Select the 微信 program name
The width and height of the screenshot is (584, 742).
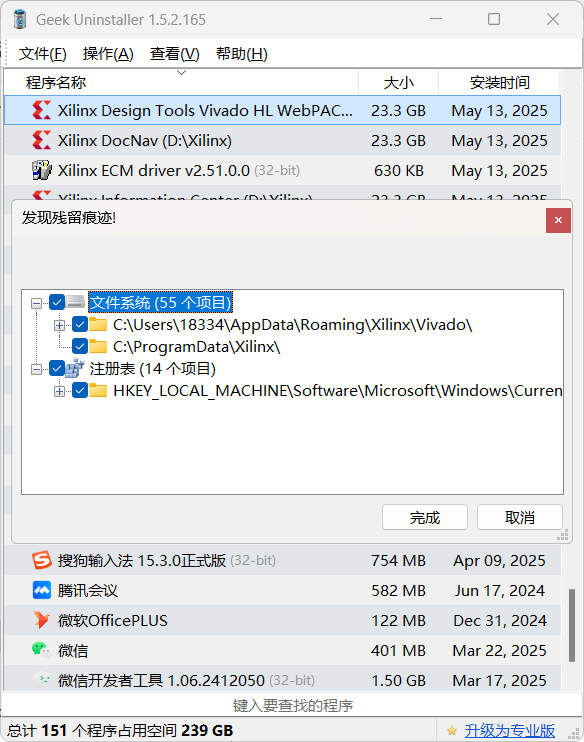click(x=73, y=651)
